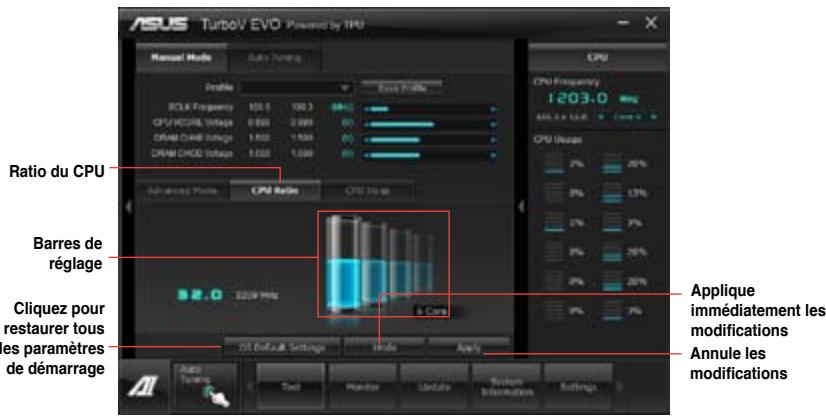Click the 52.0 CPU ratio readout

tap(200, 295)
